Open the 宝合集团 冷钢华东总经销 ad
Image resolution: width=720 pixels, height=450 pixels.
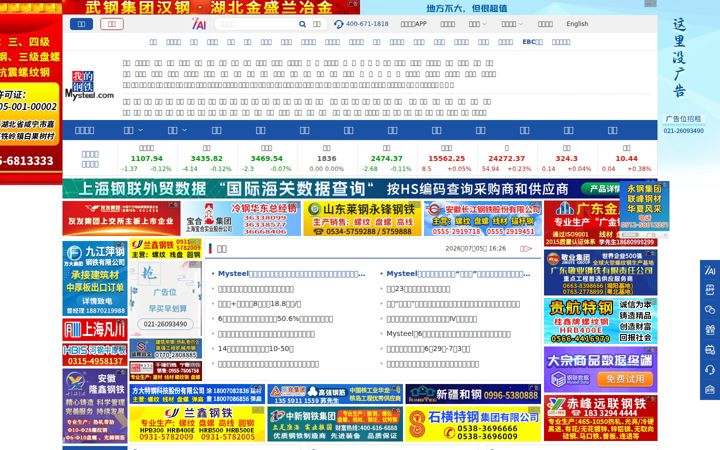click(x=242, y=218)
